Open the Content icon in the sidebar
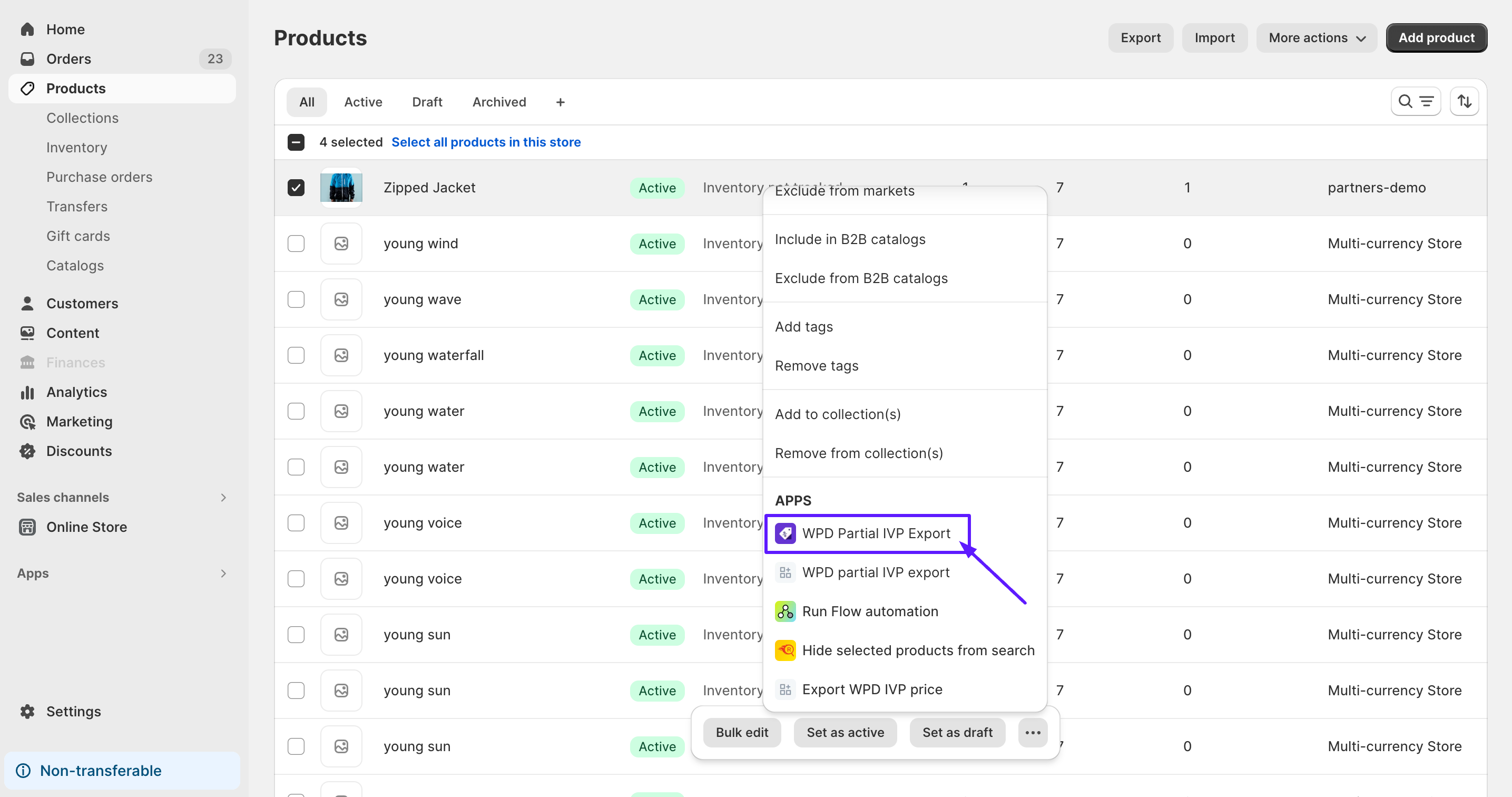This screenshot has width=1512, height=797. [27, 333]
